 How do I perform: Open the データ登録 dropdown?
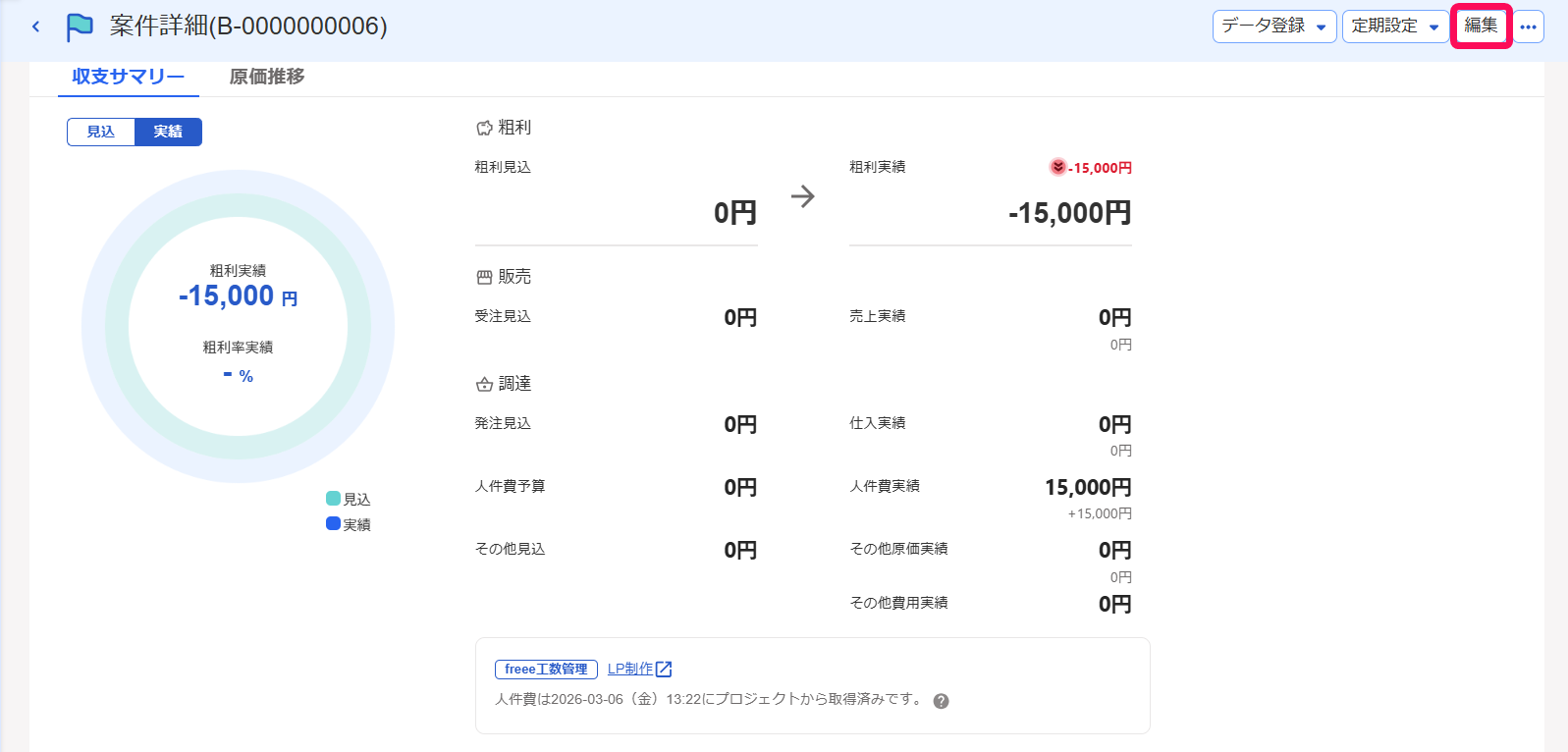[1274, 27]
